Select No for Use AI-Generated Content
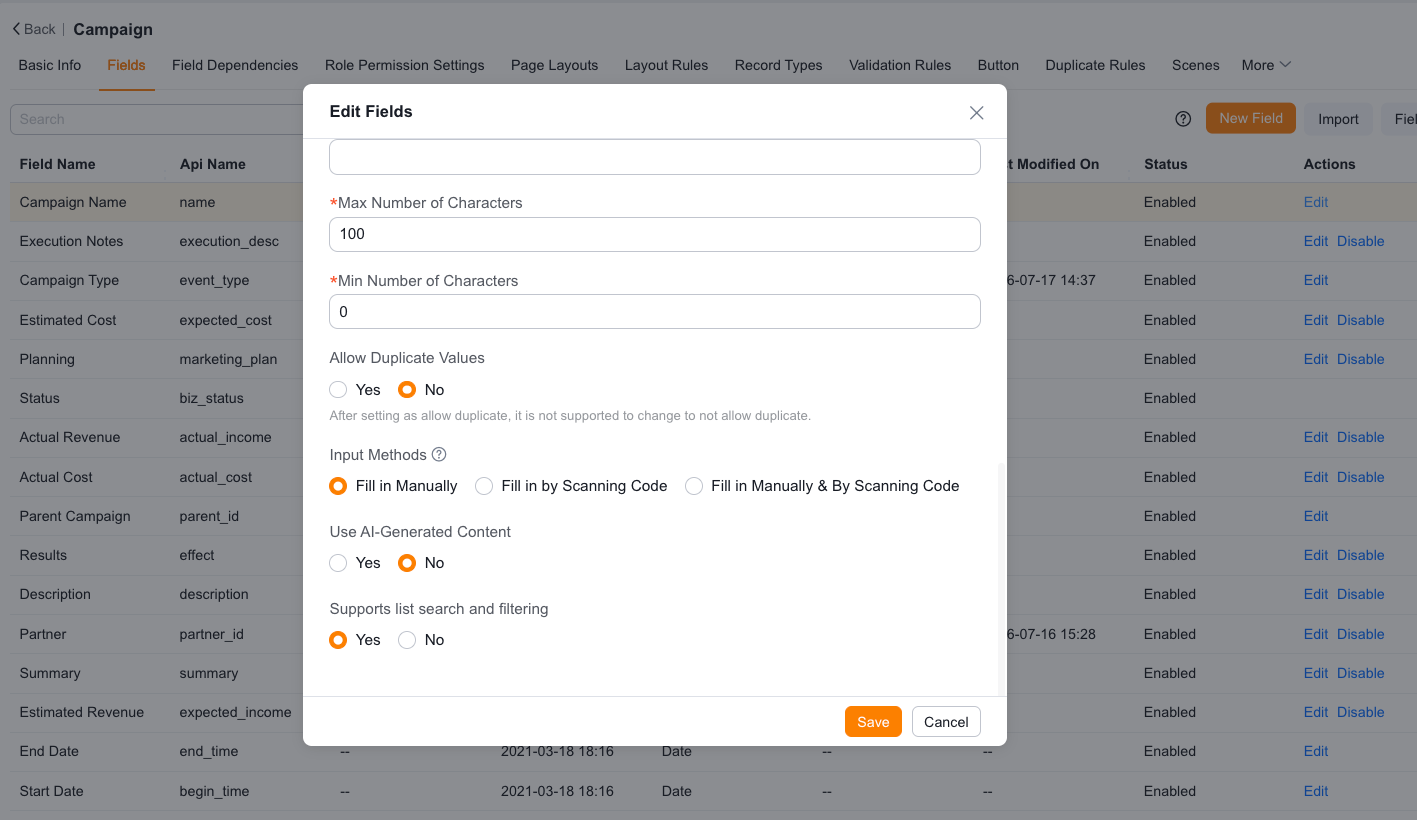 click(x=407, y=563)
